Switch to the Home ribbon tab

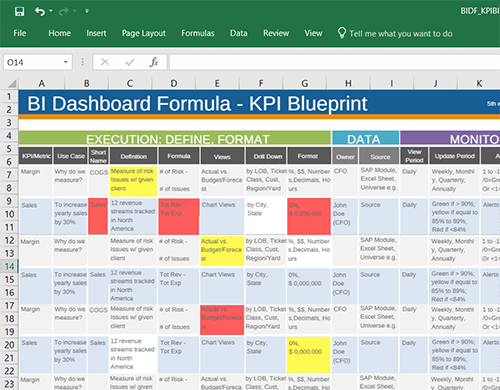click(60, 33)
